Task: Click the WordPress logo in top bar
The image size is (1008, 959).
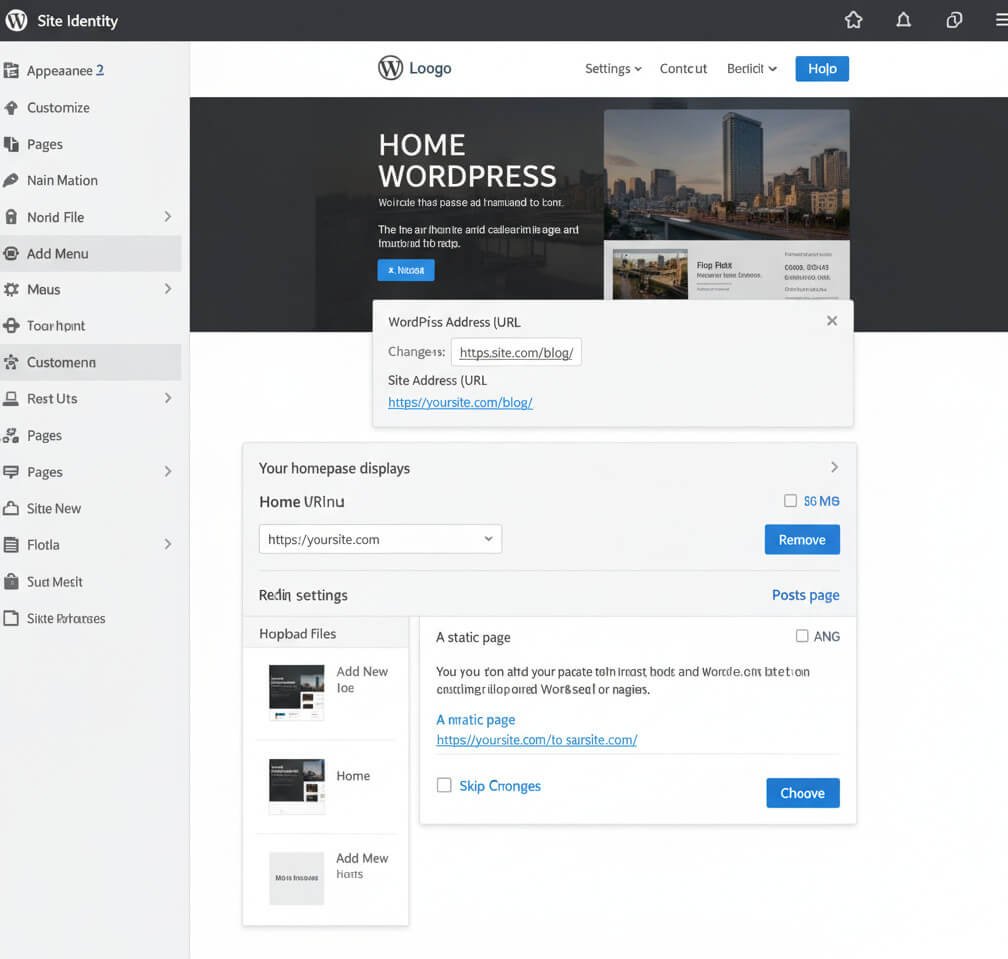Action: (x=15, y=19)
